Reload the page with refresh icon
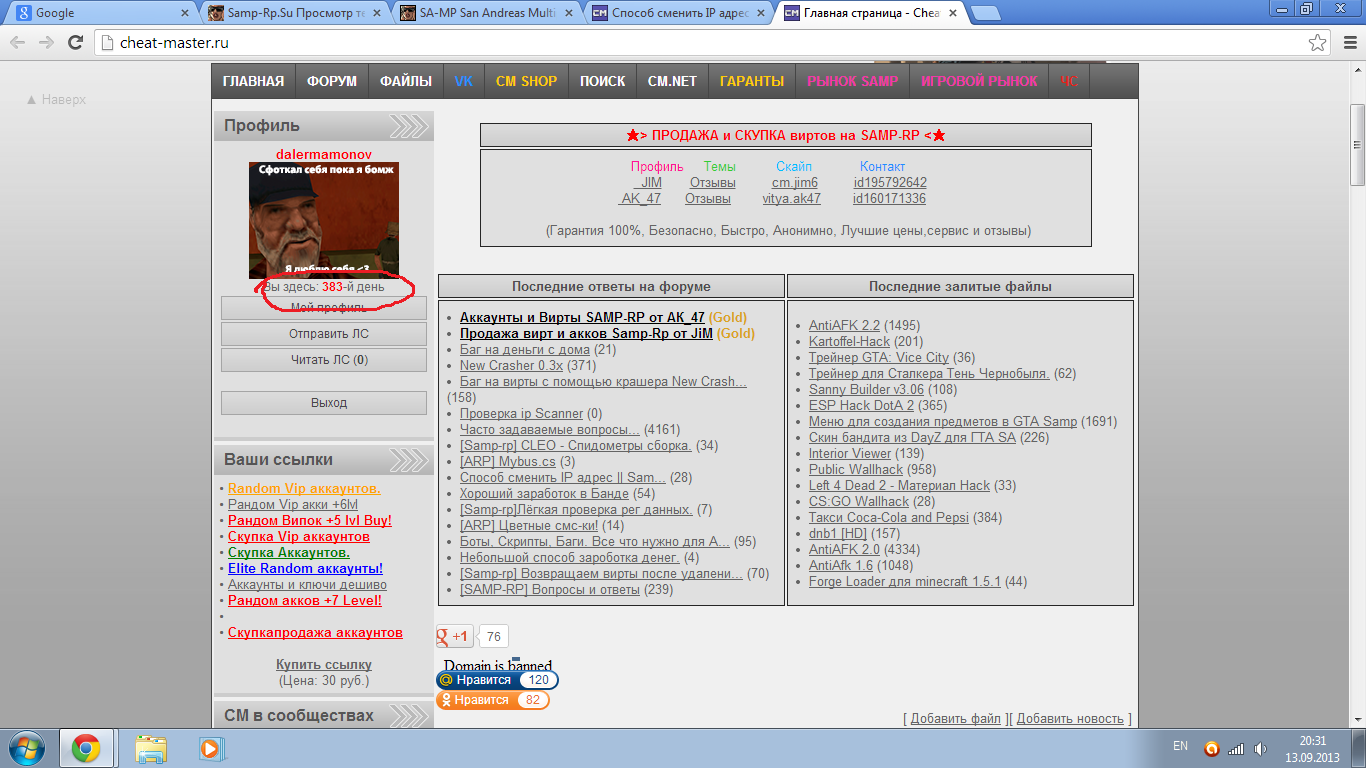The width and height of the screenshot is (1366, 768). click(76, 43)
